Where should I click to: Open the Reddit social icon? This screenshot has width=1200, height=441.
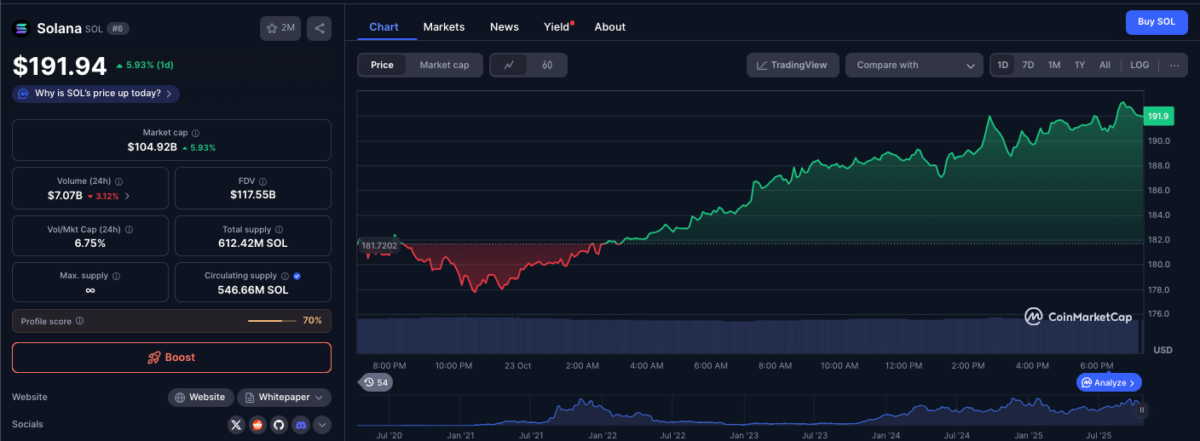[257, 425]
